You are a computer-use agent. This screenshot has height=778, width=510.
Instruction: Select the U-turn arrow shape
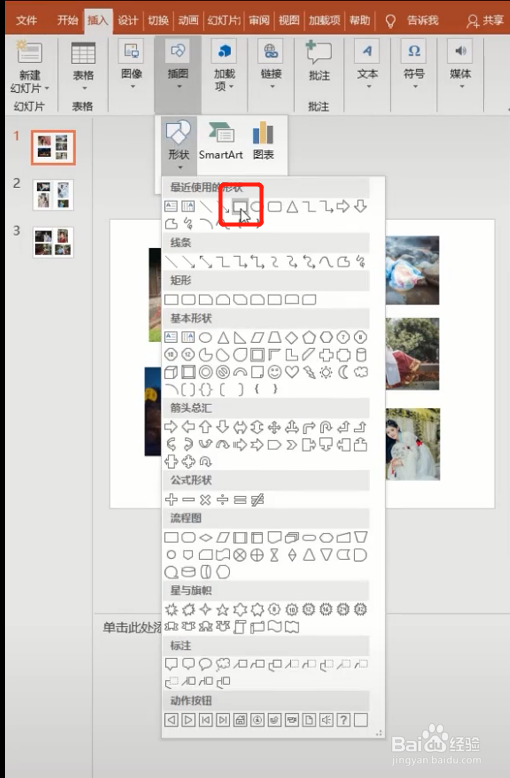[x=326, y=427]
